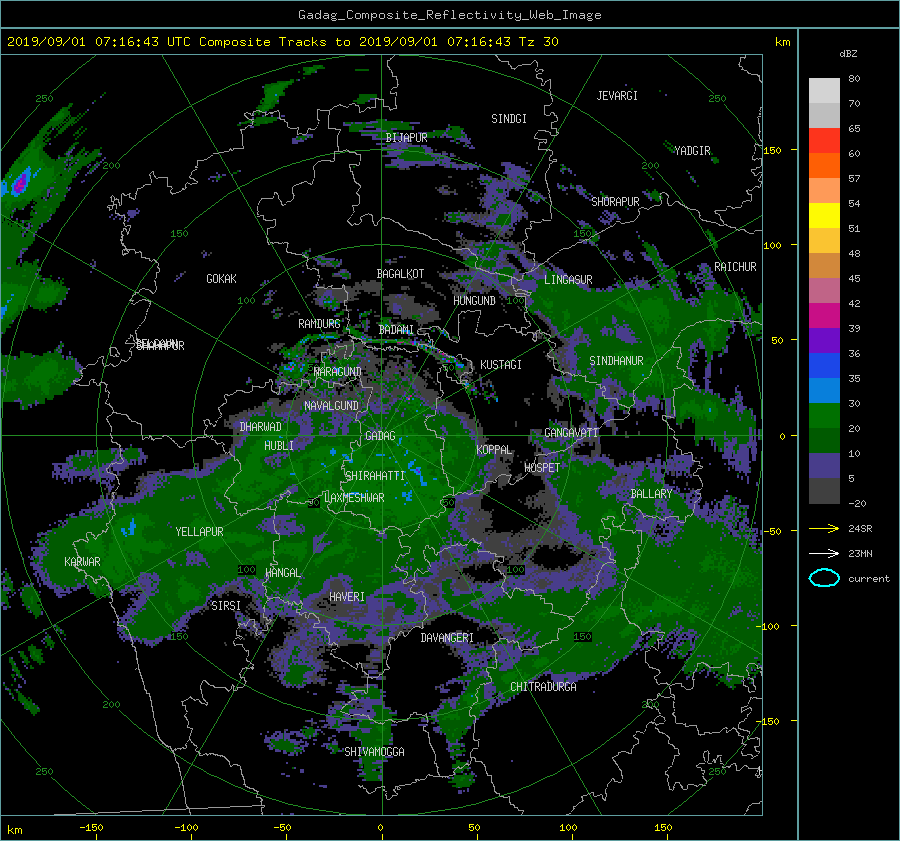900x841 pixels.
Task: Click the NAVALGUND city label
Action: pos(331,406)
